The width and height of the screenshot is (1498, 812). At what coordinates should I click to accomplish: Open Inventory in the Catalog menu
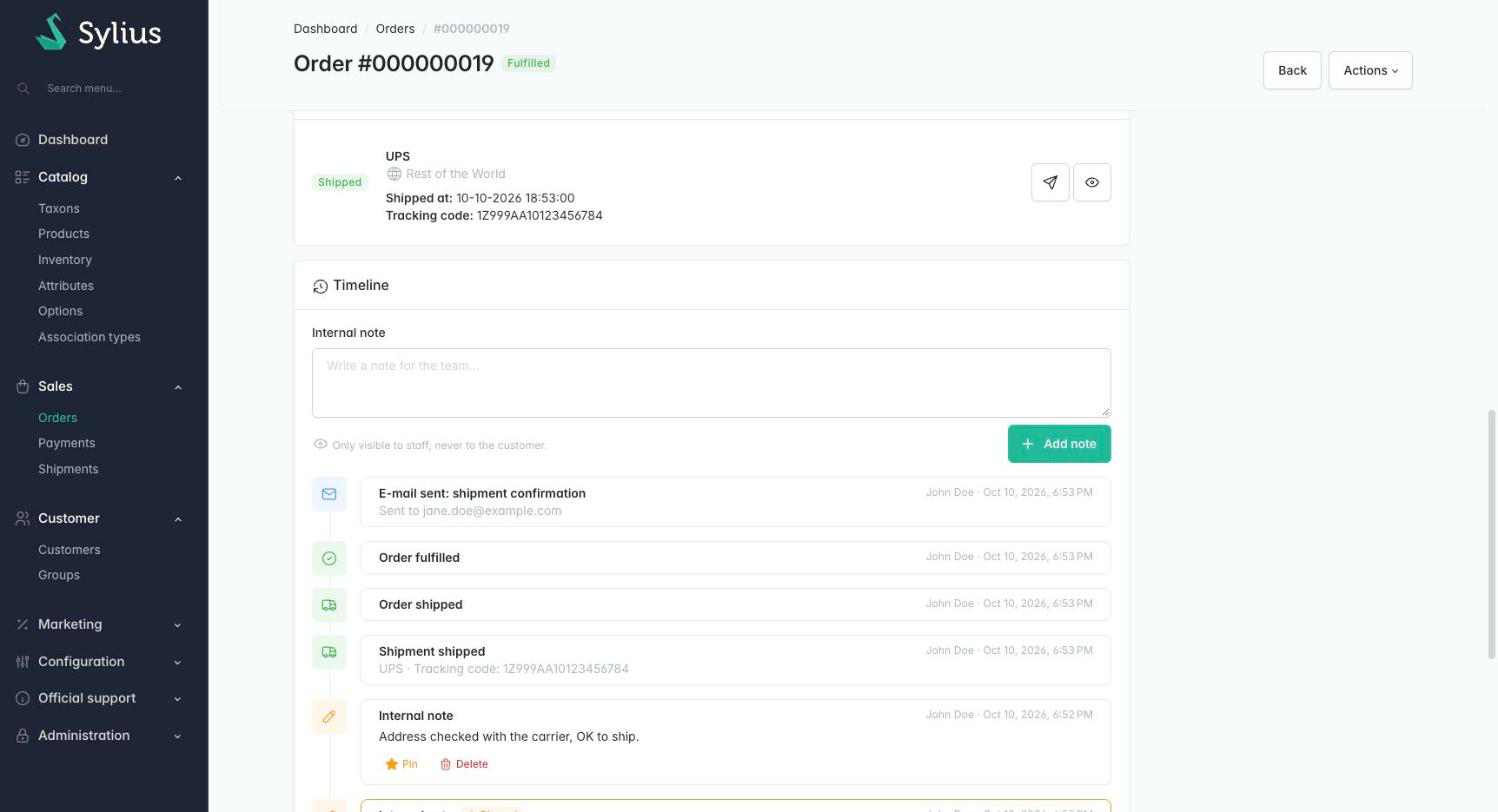pyautogui.click(x=65, y=260)
